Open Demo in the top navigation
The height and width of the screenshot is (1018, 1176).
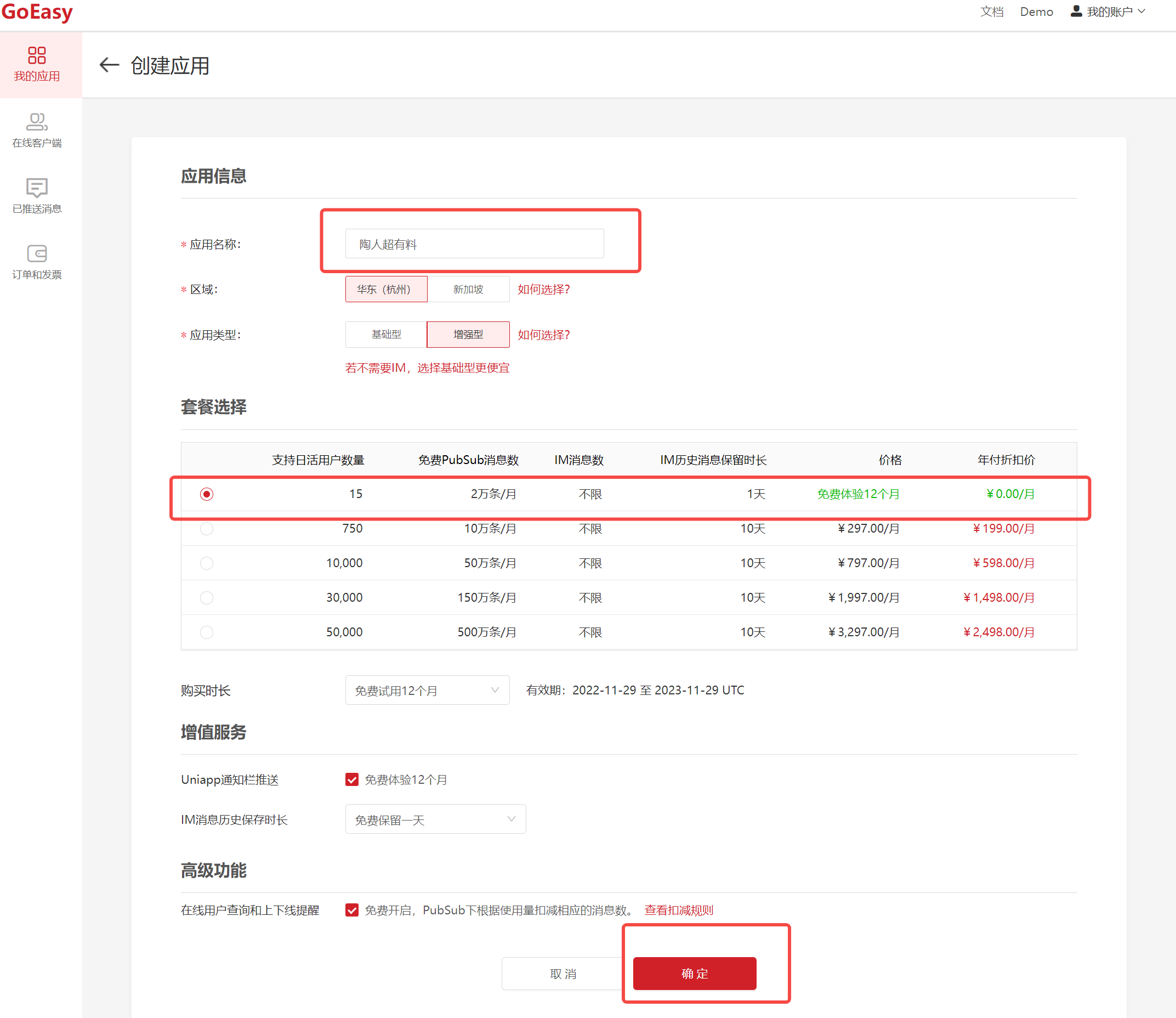pyautogui.click(x=1036, y=12)
